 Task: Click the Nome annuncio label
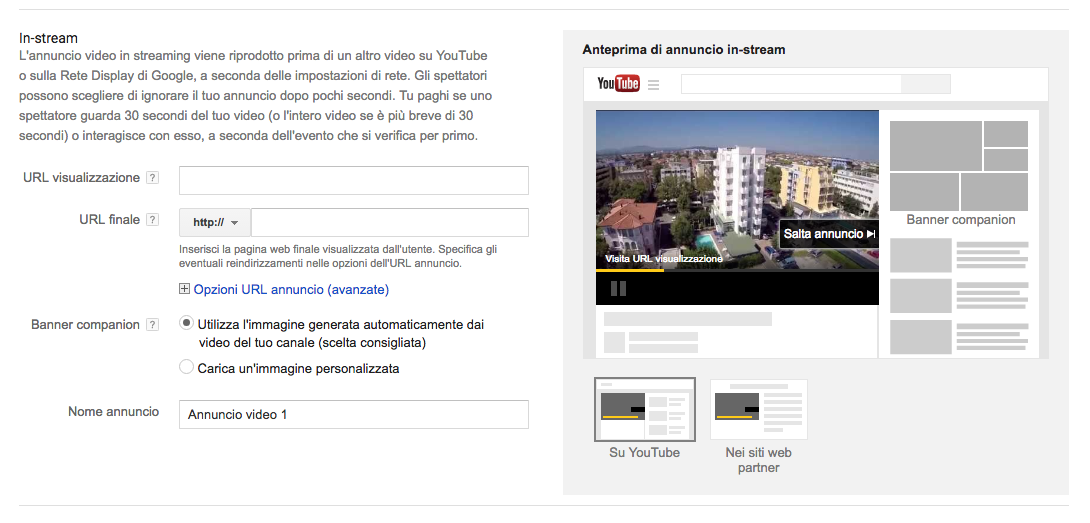pyautogui.click(x=113, y=412)
